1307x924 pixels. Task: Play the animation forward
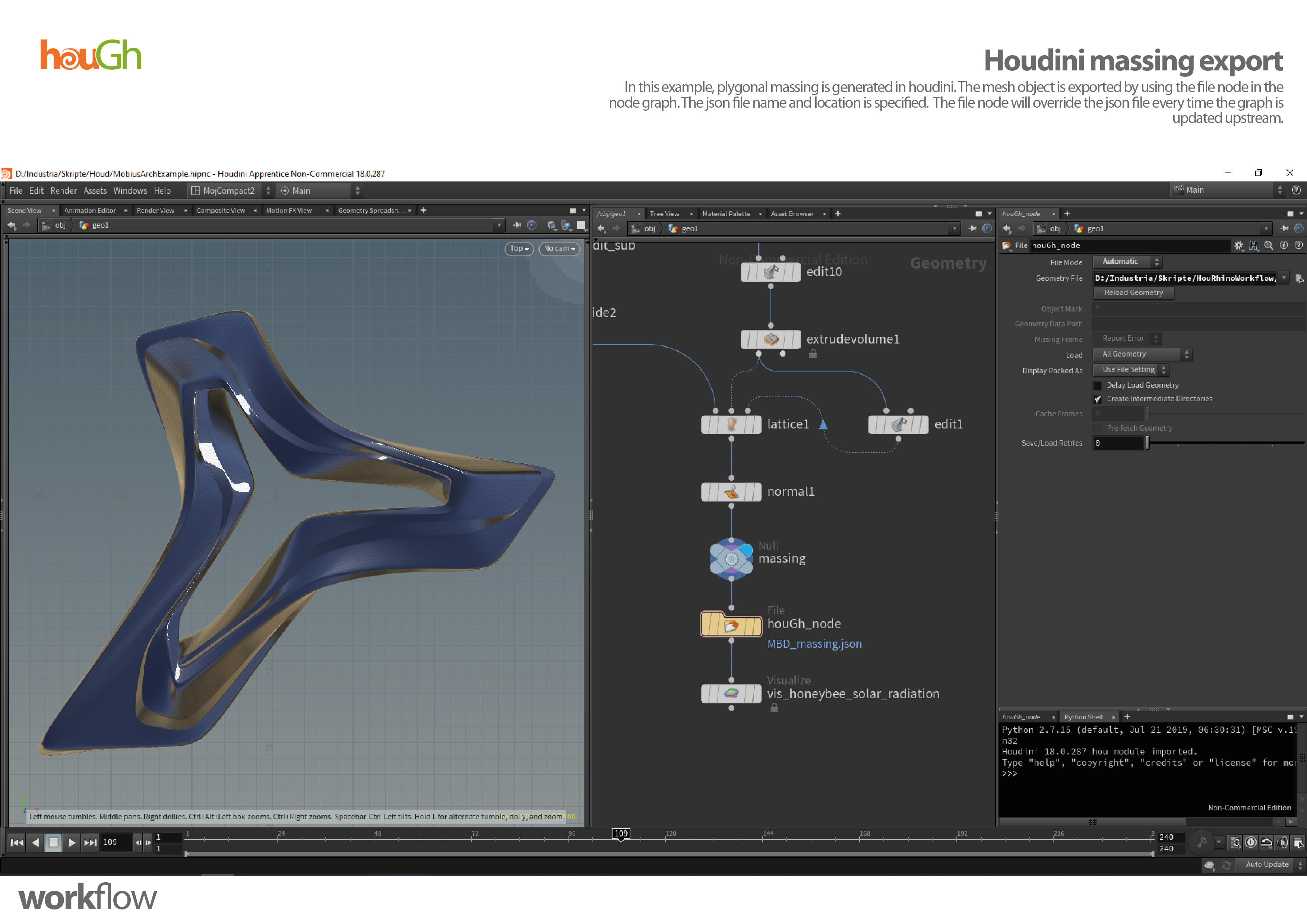pyautogui.click(x=72, y=842)
